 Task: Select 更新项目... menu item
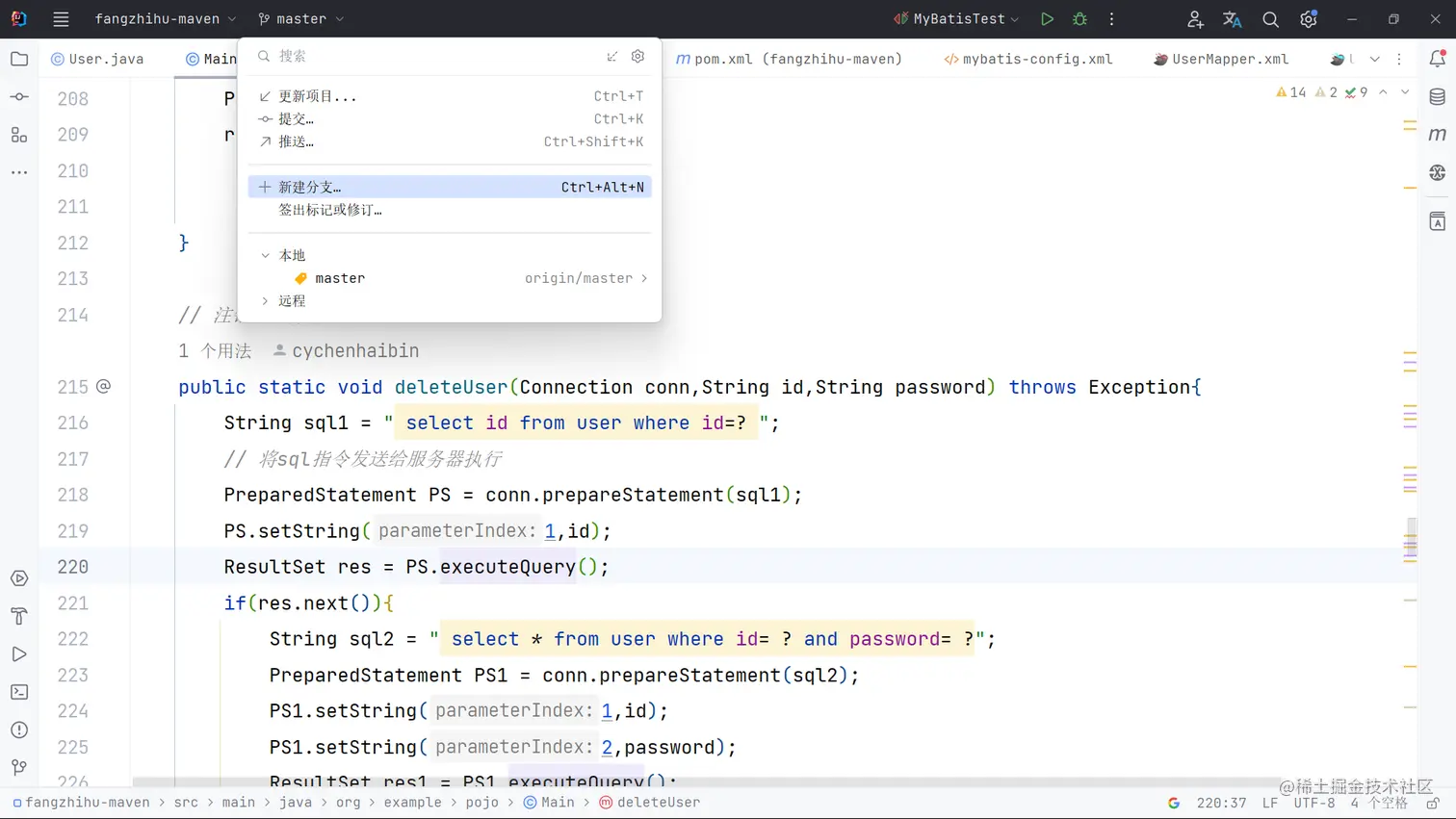point(450,96)
